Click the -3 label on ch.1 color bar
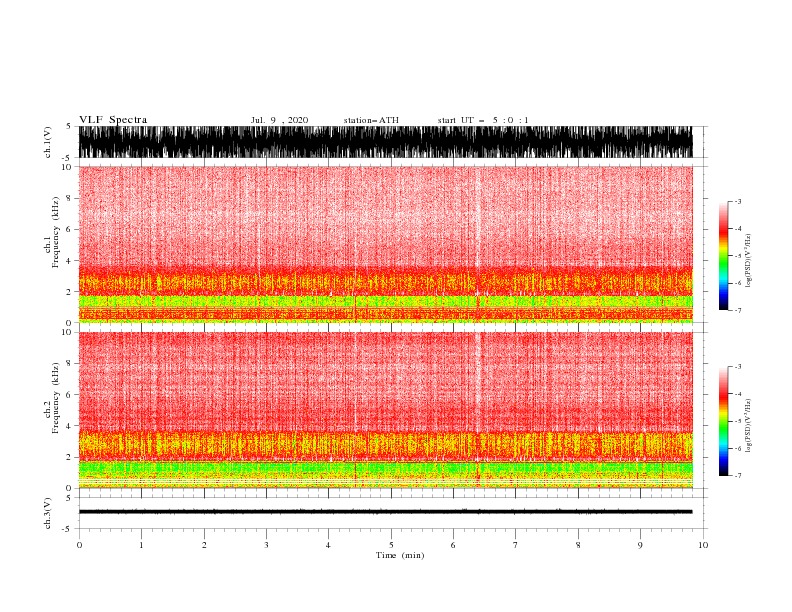Screen dimensions: 792x612 [738, 201]
